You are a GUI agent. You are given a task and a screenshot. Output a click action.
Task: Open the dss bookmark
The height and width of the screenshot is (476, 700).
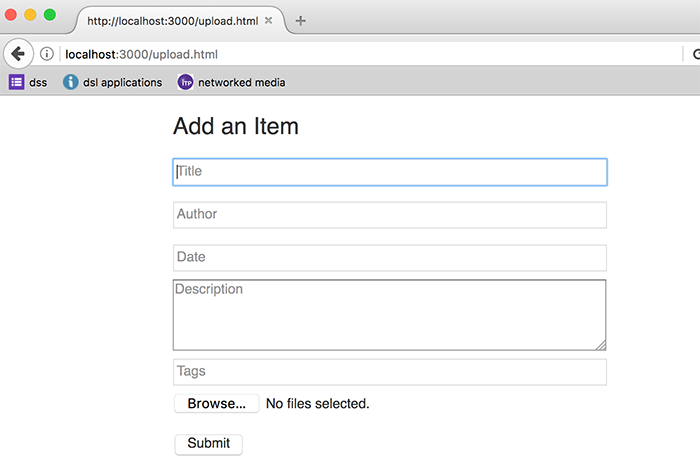28,82
